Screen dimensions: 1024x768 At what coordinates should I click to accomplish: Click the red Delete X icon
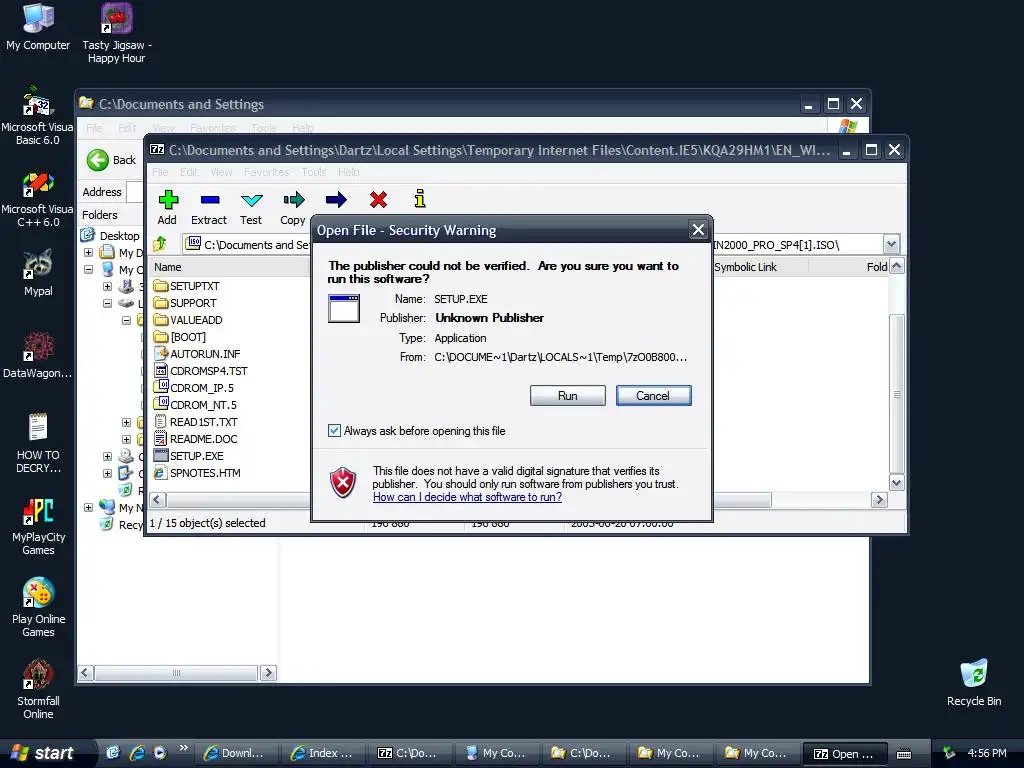[x=378, y=200]
